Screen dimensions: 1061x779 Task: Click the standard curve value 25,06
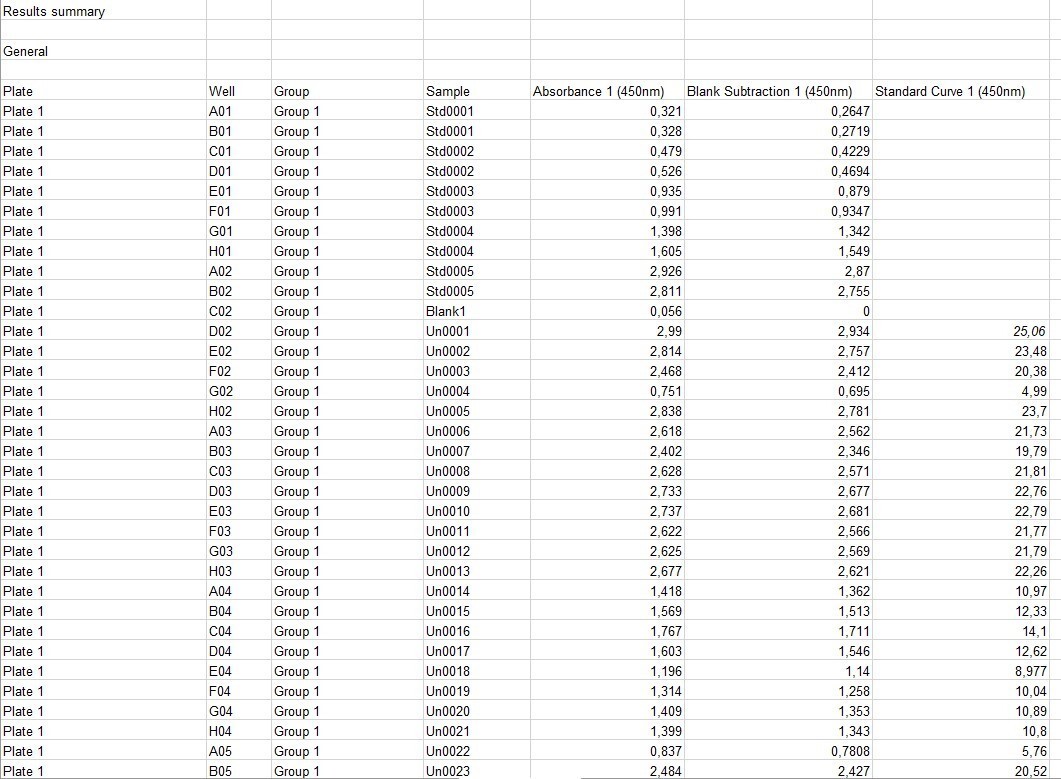pyautogui.click(x=966, y=331)
